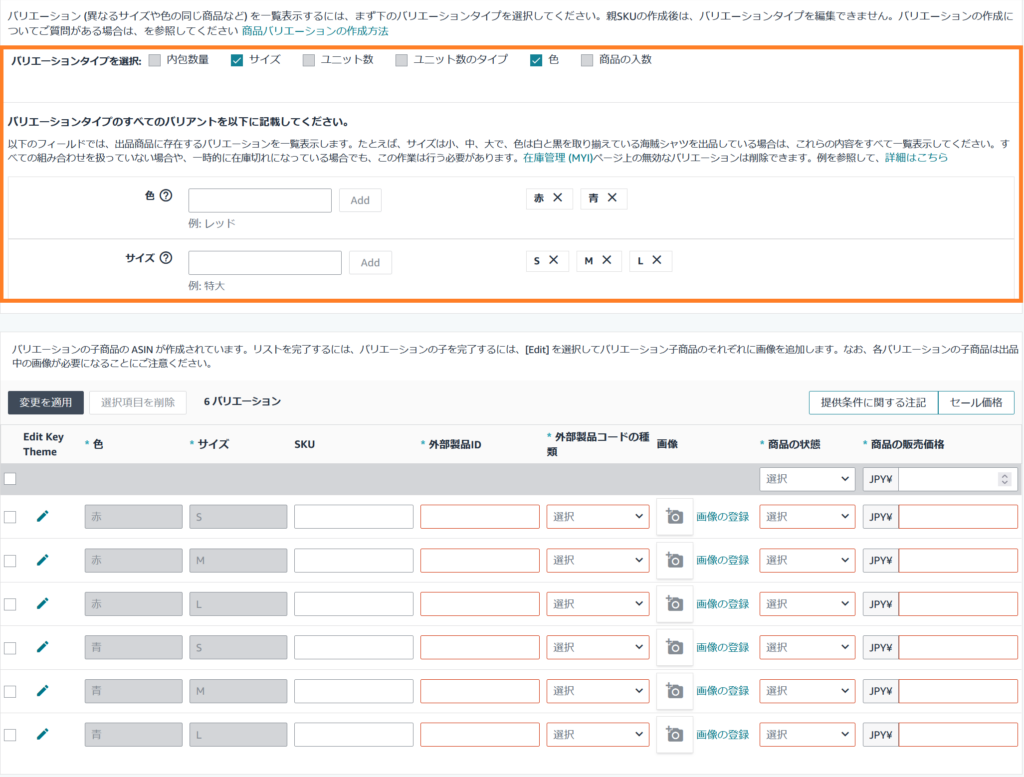Image resolution: width=1024 pixels, height=777 pixels.
Task: Click the price stepper in header price field
Action: (1004, 480)
